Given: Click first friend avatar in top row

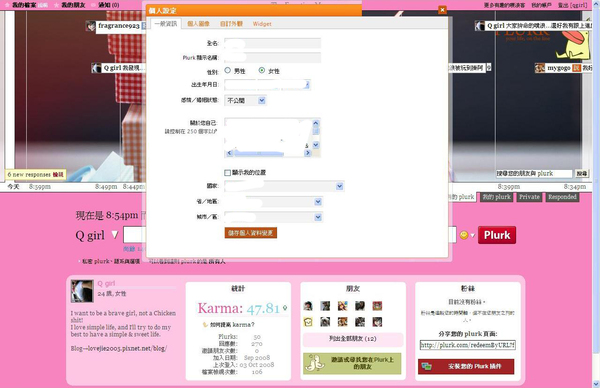Looking at the screenshot, I should (x=308, y=306).
